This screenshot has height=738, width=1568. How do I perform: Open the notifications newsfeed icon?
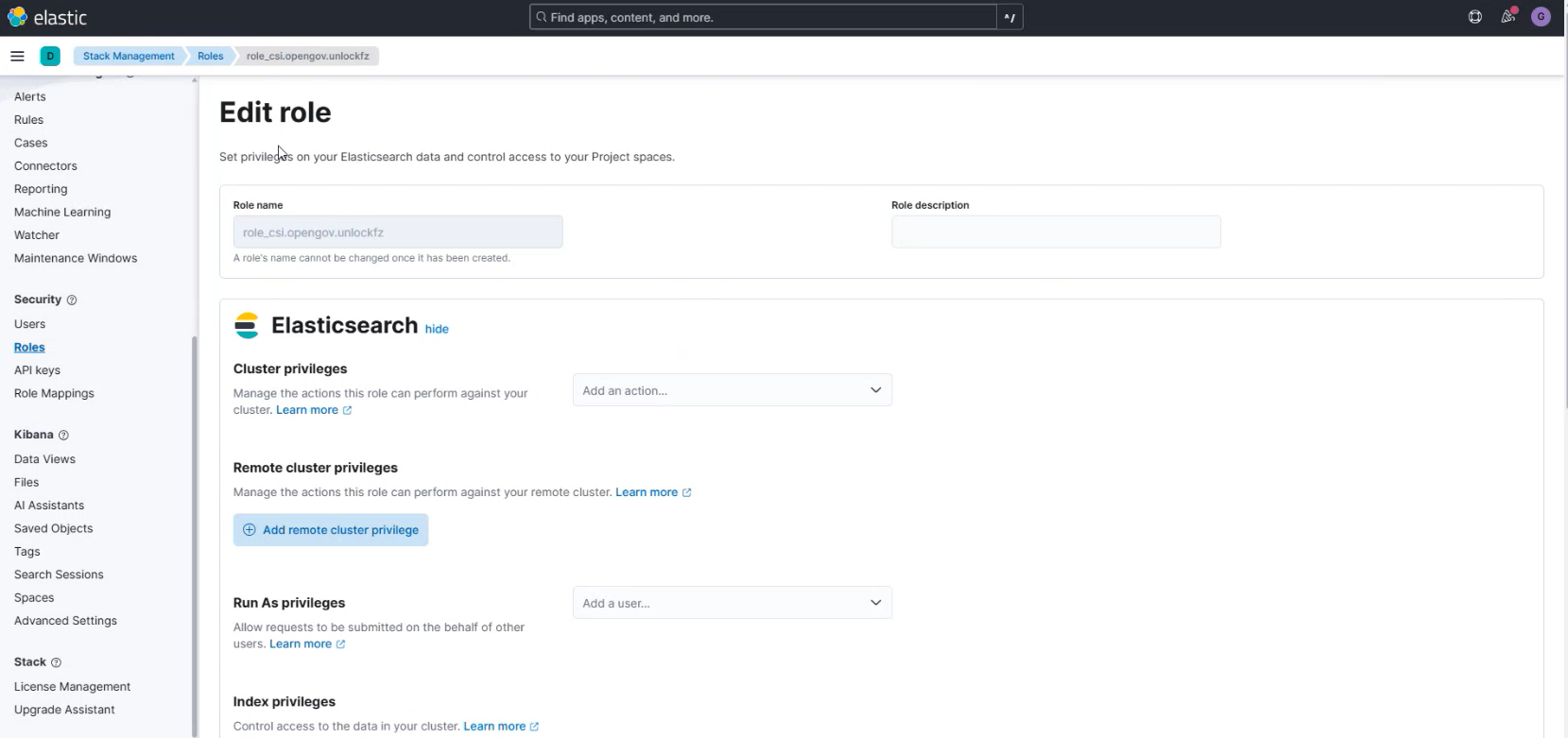1508,17
